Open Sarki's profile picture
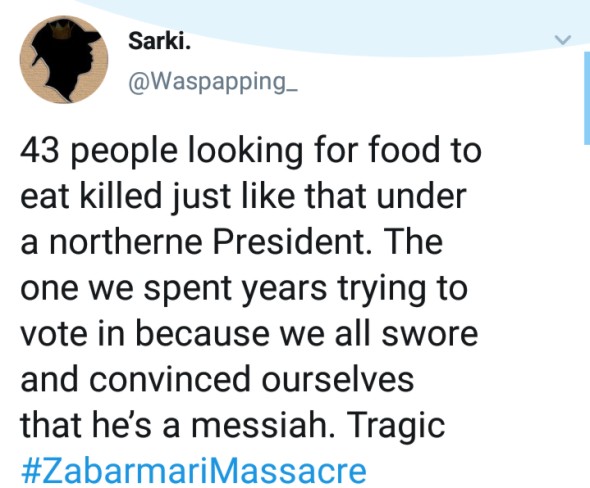The height and width of the screenshot is (488, 590). point(64,59)
